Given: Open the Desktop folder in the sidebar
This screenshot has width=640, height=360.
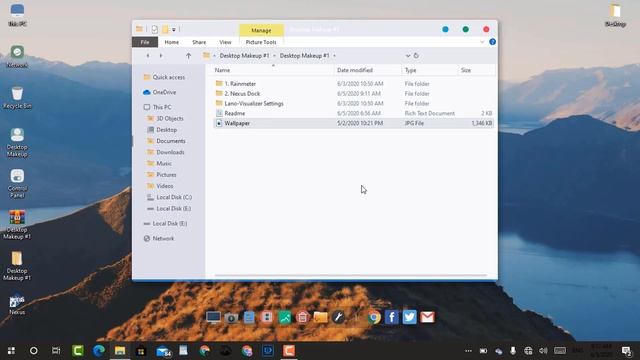Looking at the screenshot, I should (x=162, y=129).
